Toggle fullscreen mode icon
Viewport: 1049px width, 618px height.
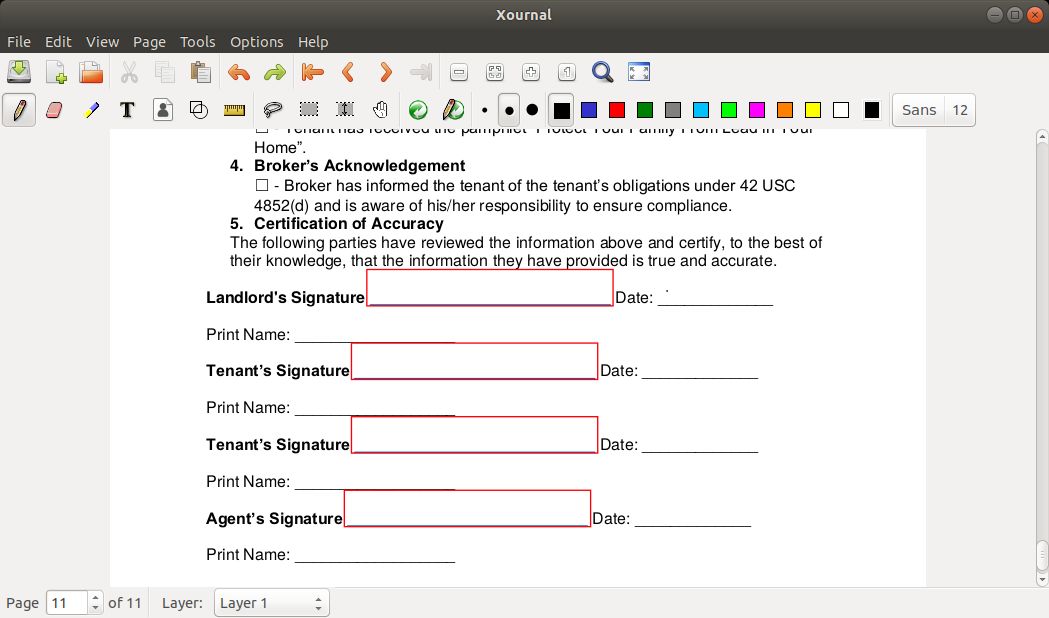click(639, 72)
